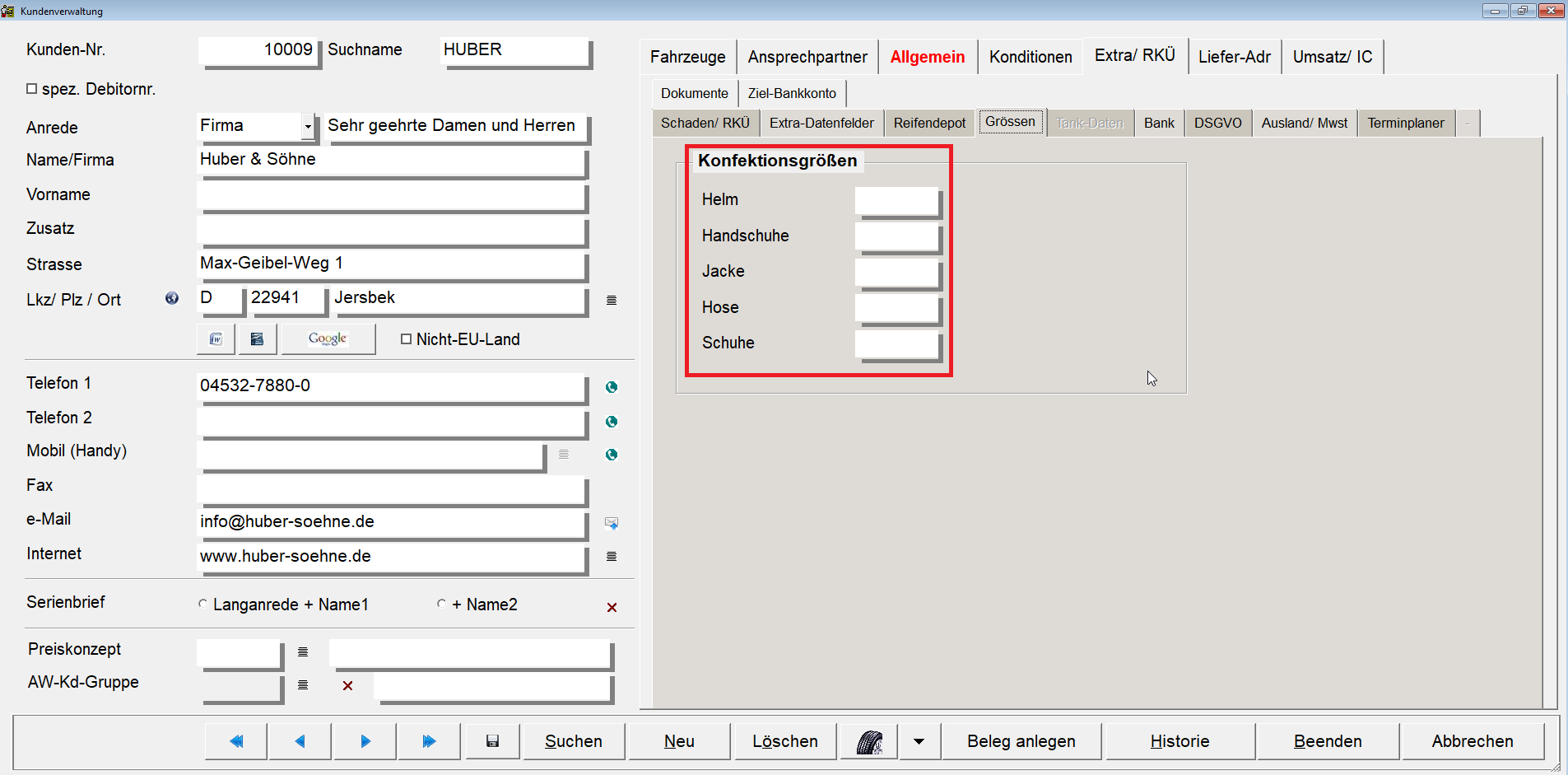
Task: Go to previous customer record
Action: coord(300,741)
